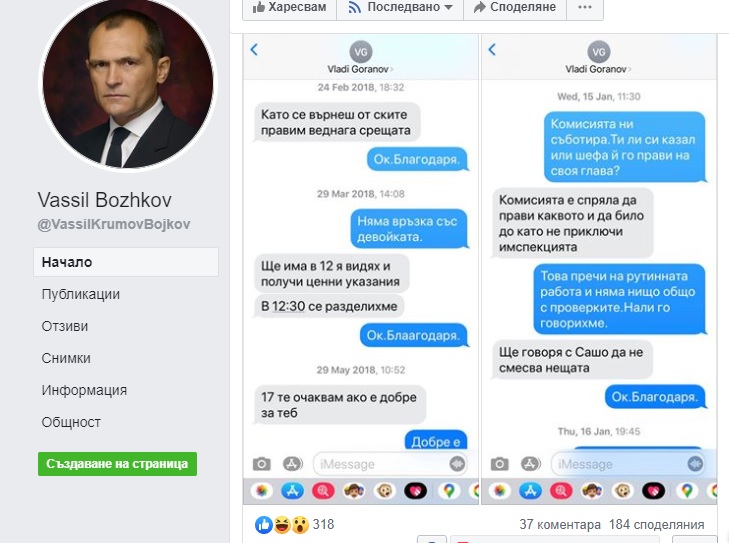Open the Снимки section
Viewport: 729px width, 543px height.
click(x=66, y=358)
